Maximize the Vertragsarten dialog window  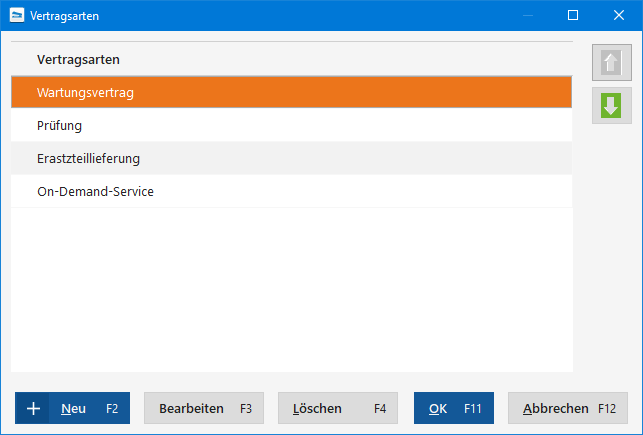coord(573,16)
